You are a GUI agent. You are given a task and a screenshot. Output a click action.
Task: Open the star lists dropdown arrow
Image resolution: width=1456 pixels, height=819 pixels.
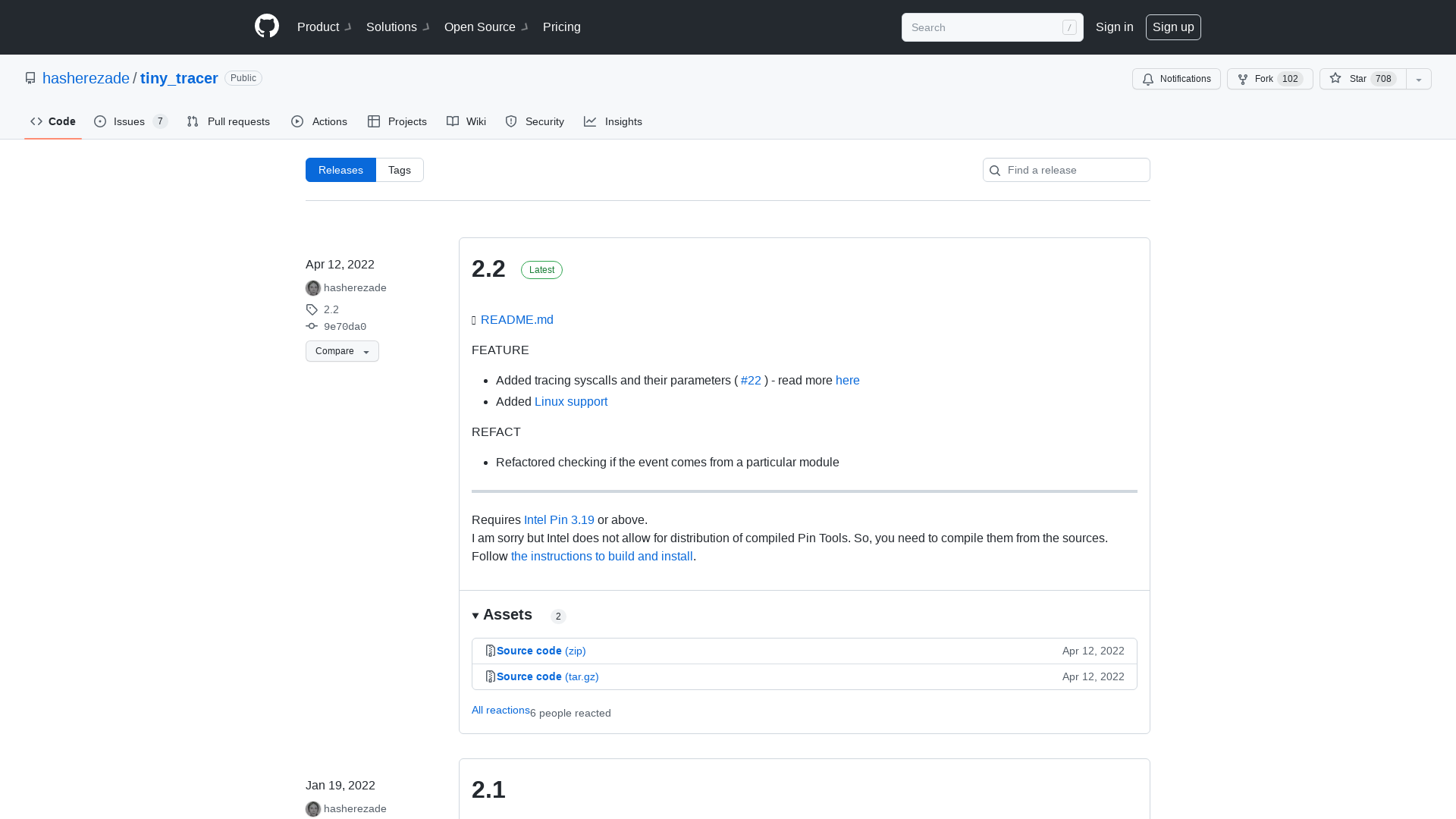1419,79
